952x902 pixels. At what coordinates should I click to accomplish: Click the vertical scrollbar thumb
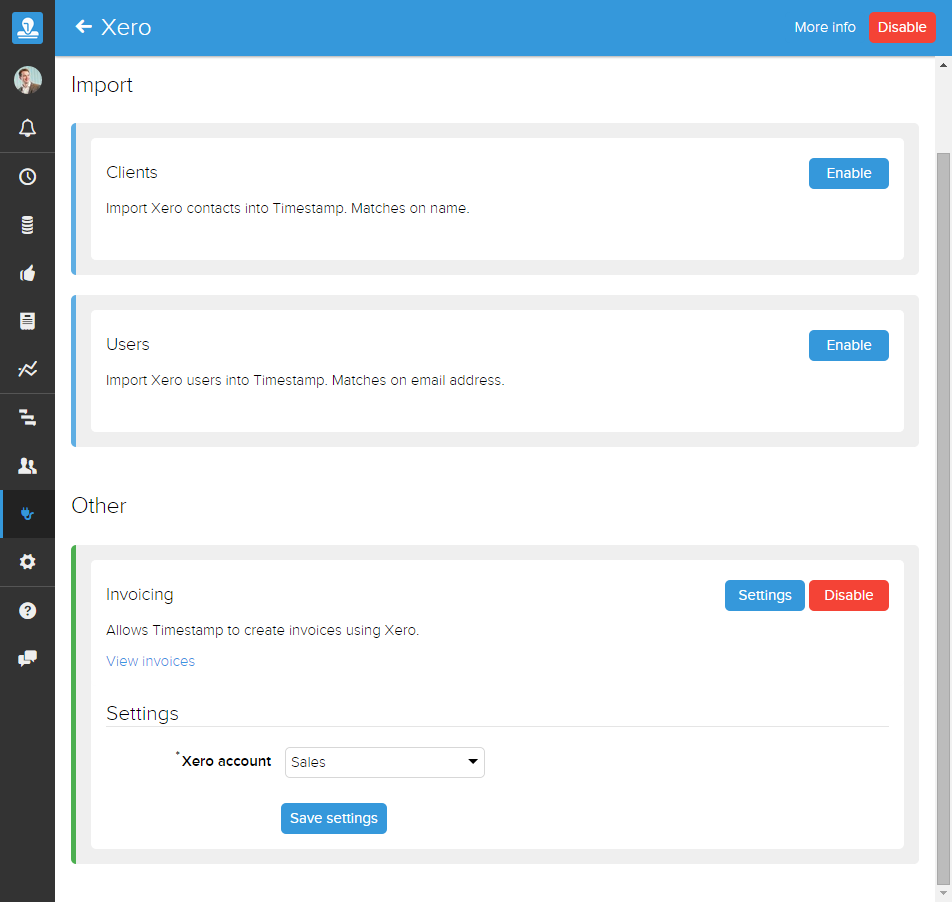pyautogui.click(x=943, y=519)
